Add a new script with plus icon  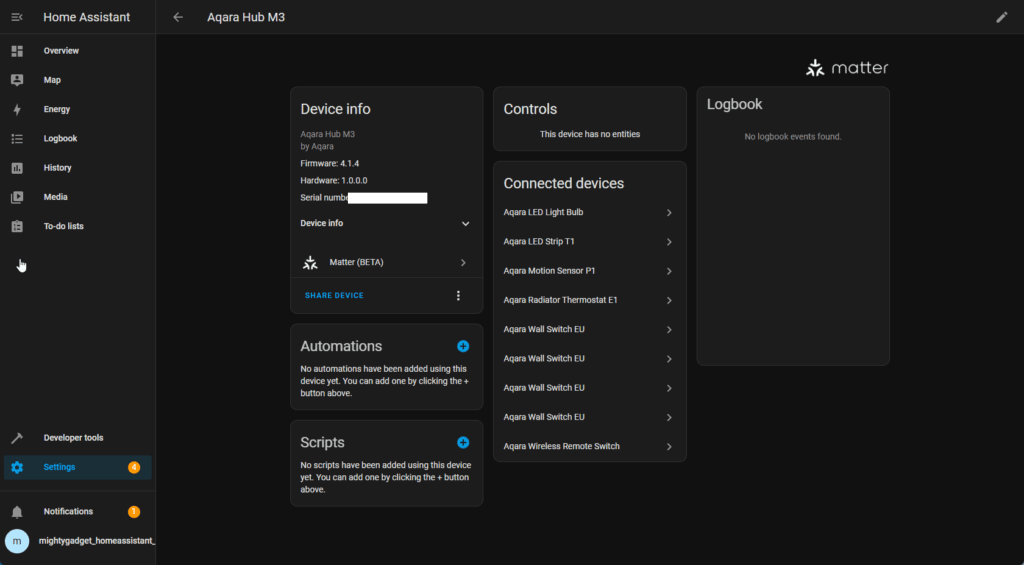click(463, 442)
